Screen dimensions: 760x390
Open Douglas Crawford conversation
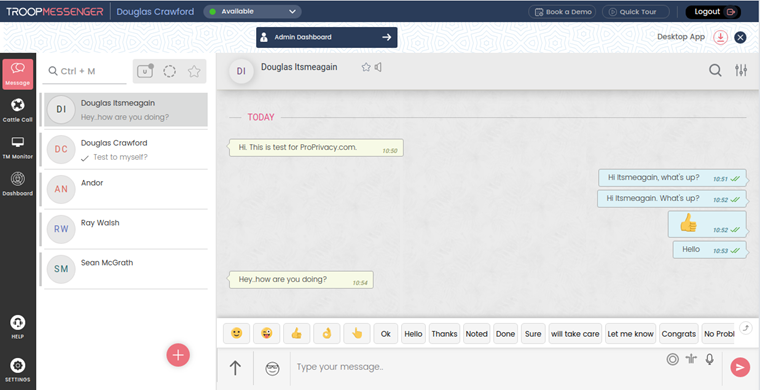[126, 150]
